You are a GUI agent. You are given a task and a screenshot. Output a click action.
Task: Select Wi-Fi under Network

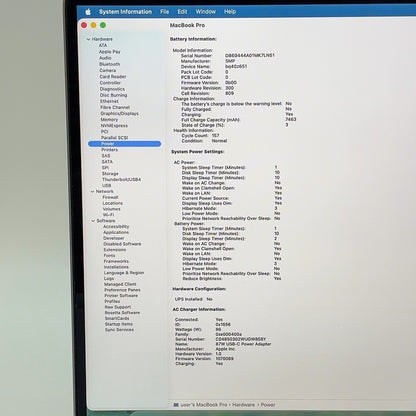(108, 215)
